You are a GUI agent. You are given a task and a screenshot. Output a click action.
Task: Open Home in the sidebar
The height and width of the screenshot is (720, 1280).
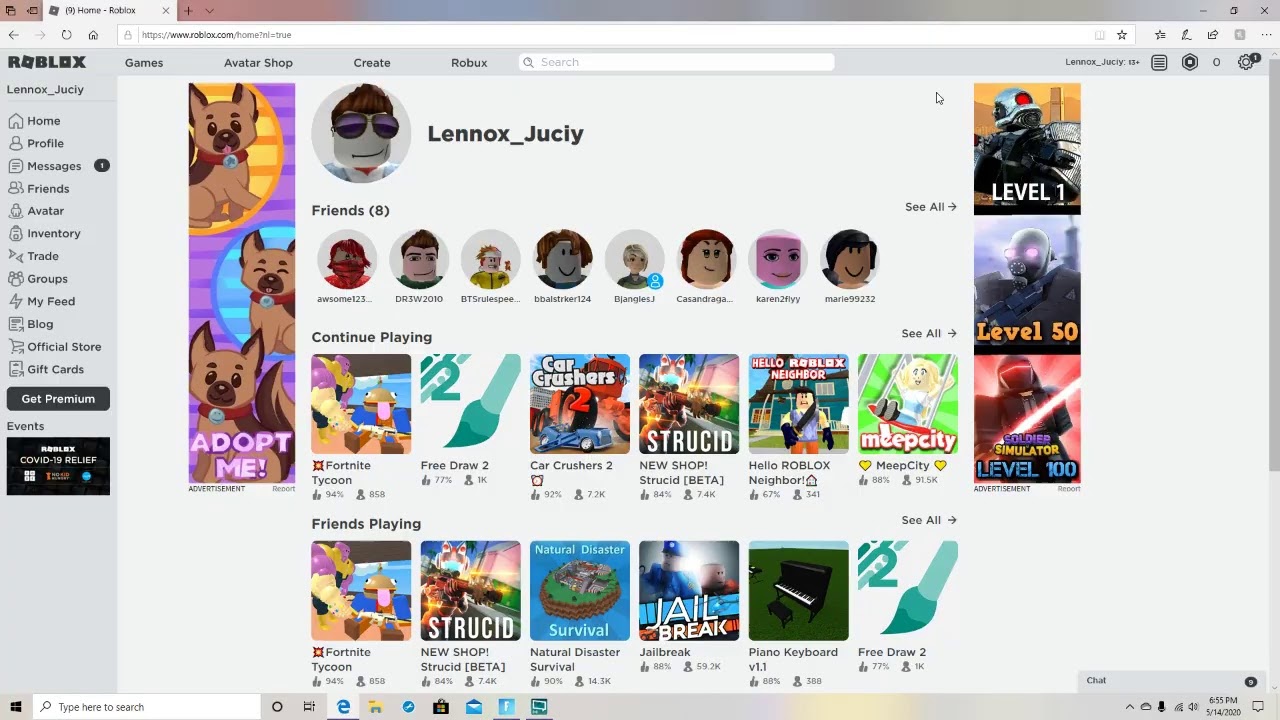tap(35, 120)
